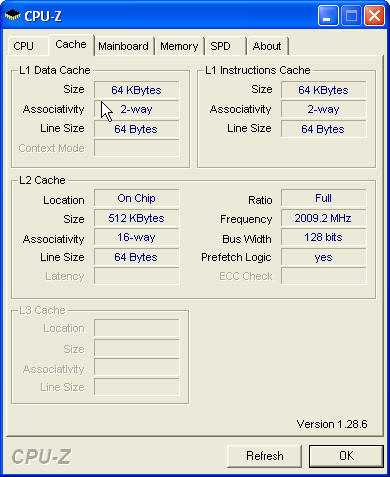Click the L2 Cache Size 512 KBytes field

click(137, 218)
